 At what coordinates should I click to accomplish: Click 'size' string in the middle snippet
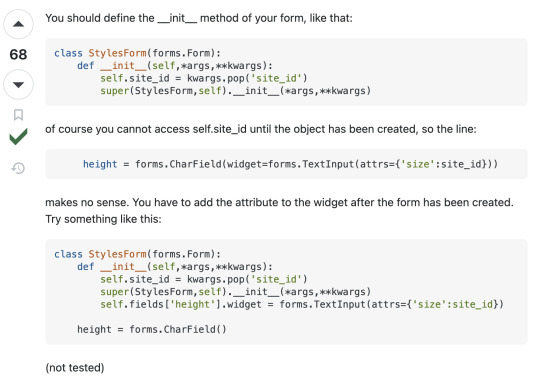click(417, 164)
